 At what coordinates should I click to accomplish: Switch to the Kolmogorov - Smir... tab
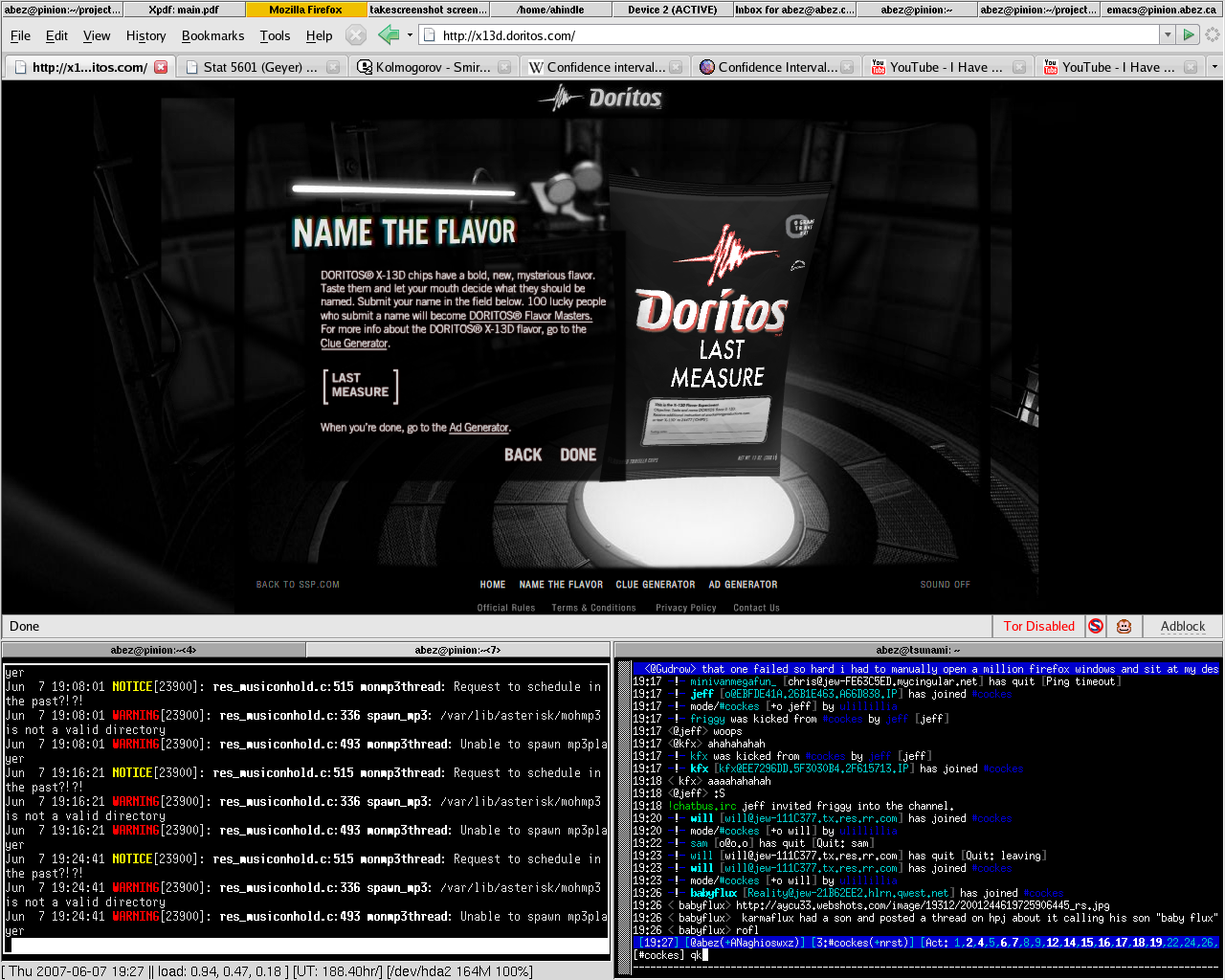(434, 67)
